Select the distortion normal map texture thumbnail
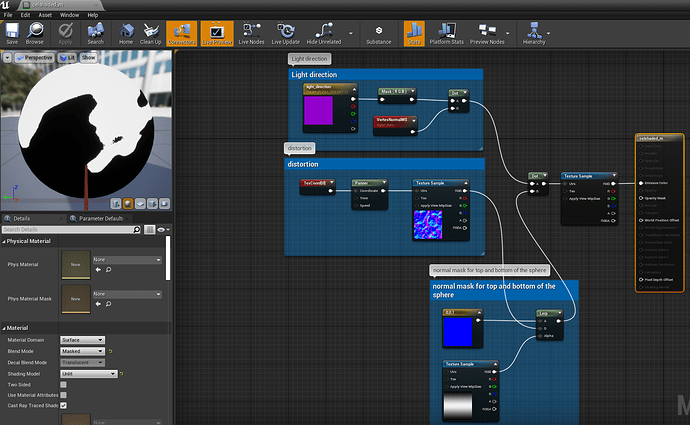The image size is (690, 425). (428, 225)
